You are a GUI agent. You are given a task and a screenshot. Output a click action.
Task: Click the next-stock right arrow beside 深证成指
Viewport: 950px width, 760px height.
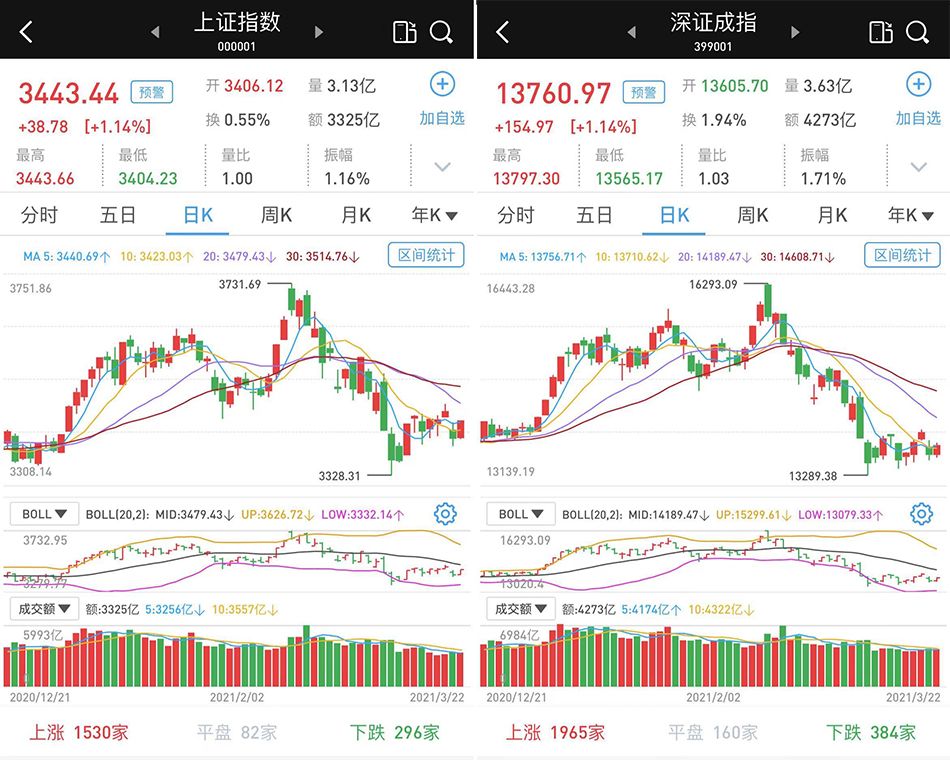[795, 31]
